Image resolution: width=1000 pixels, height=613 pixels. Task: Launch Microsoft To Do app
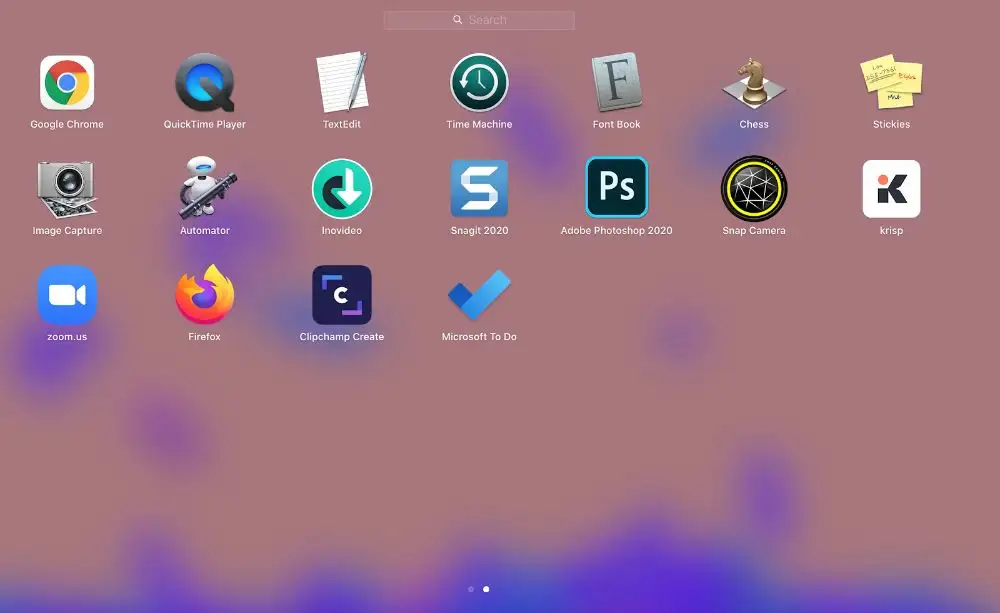479,295
